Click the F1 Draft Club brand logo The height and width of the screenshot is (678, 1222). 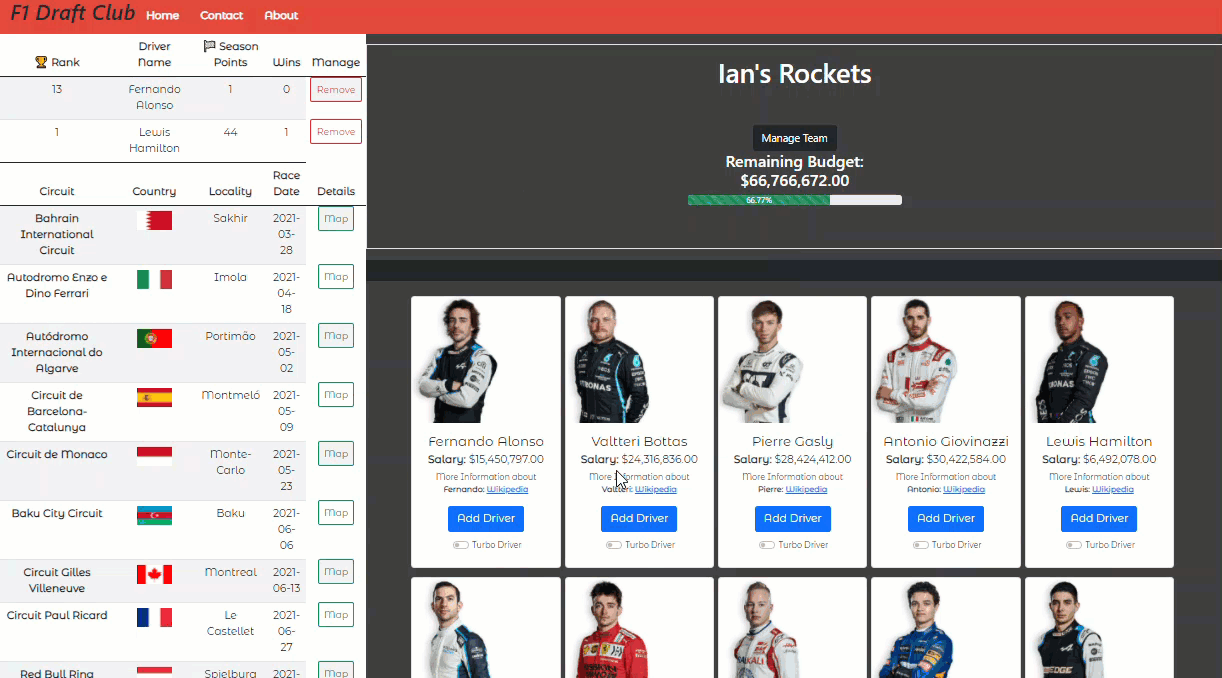(70, 15)
